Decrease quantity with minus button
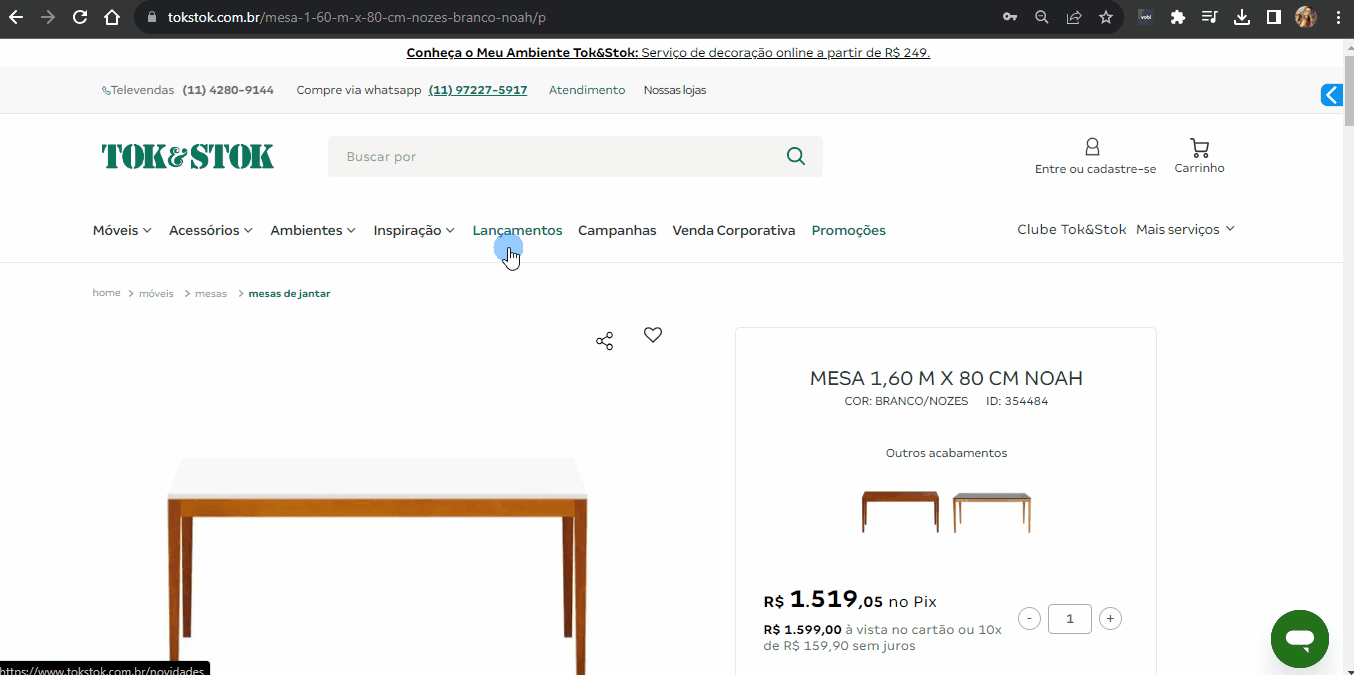Image resolution: width=1354 pixels, height=675 pixels. [1030, 618]
